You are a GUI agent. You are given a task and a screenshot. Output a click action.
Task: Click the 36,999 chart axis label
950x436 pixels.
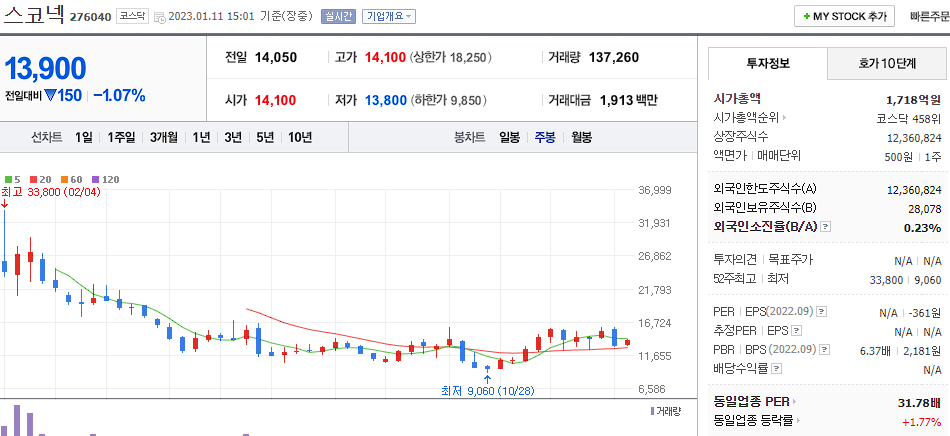(654, 190)
